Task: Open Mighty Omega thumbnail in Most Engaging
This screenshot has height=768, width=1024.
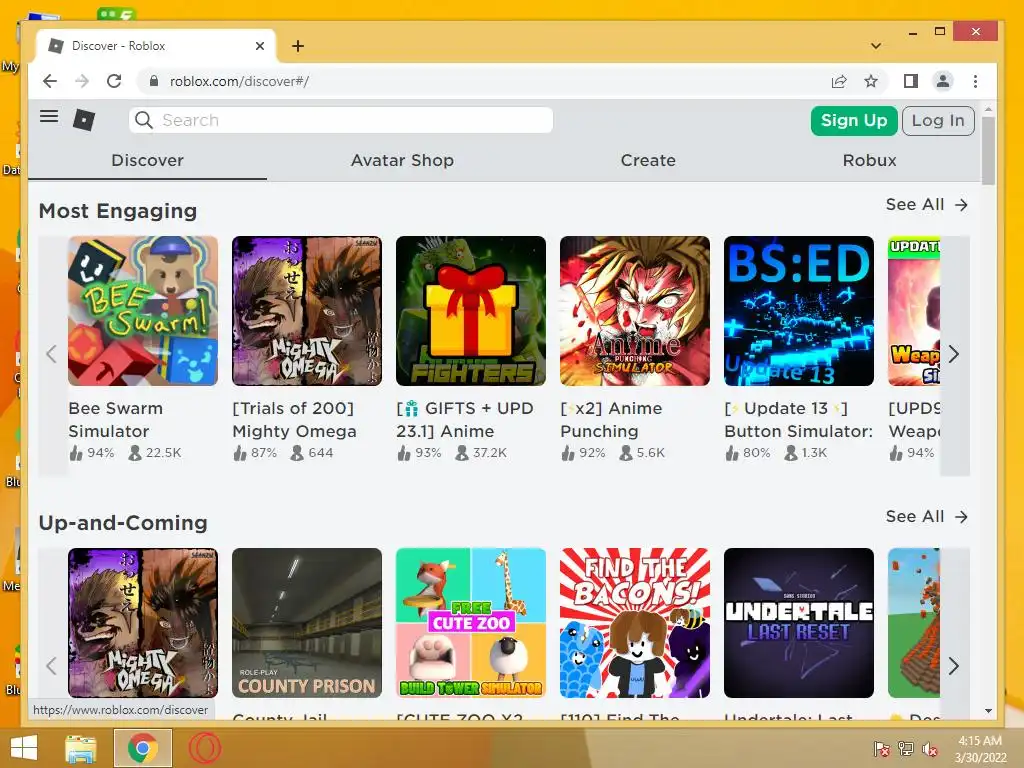Action: 307,311
